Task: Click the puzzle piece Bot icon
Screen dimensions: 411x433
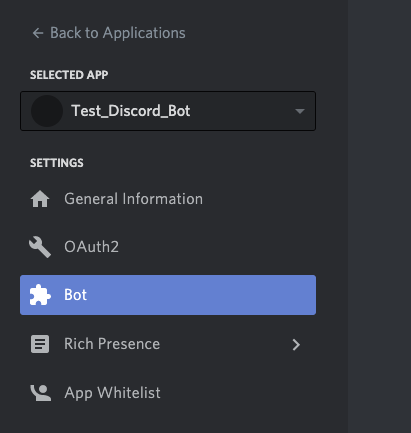Action: click(40, 295)
